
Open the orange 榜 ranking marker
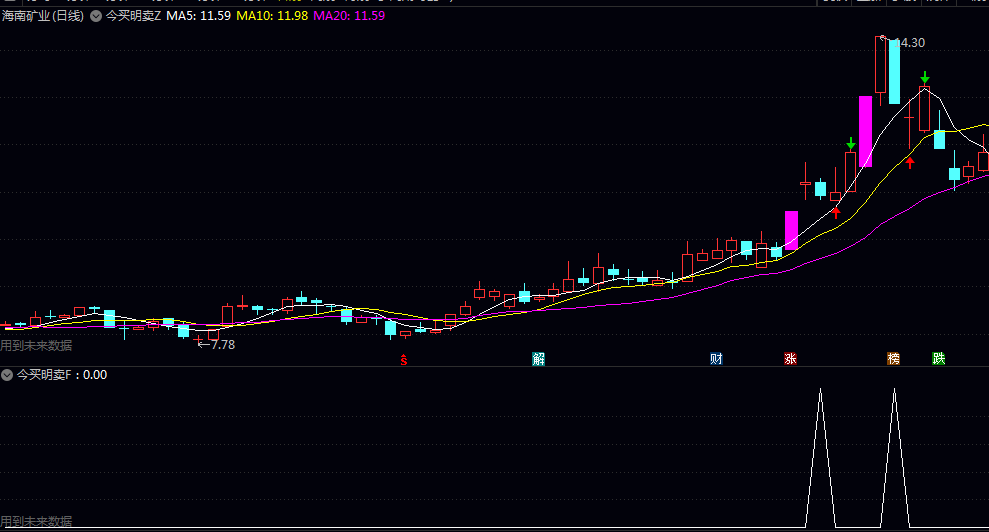coord(893,359)
